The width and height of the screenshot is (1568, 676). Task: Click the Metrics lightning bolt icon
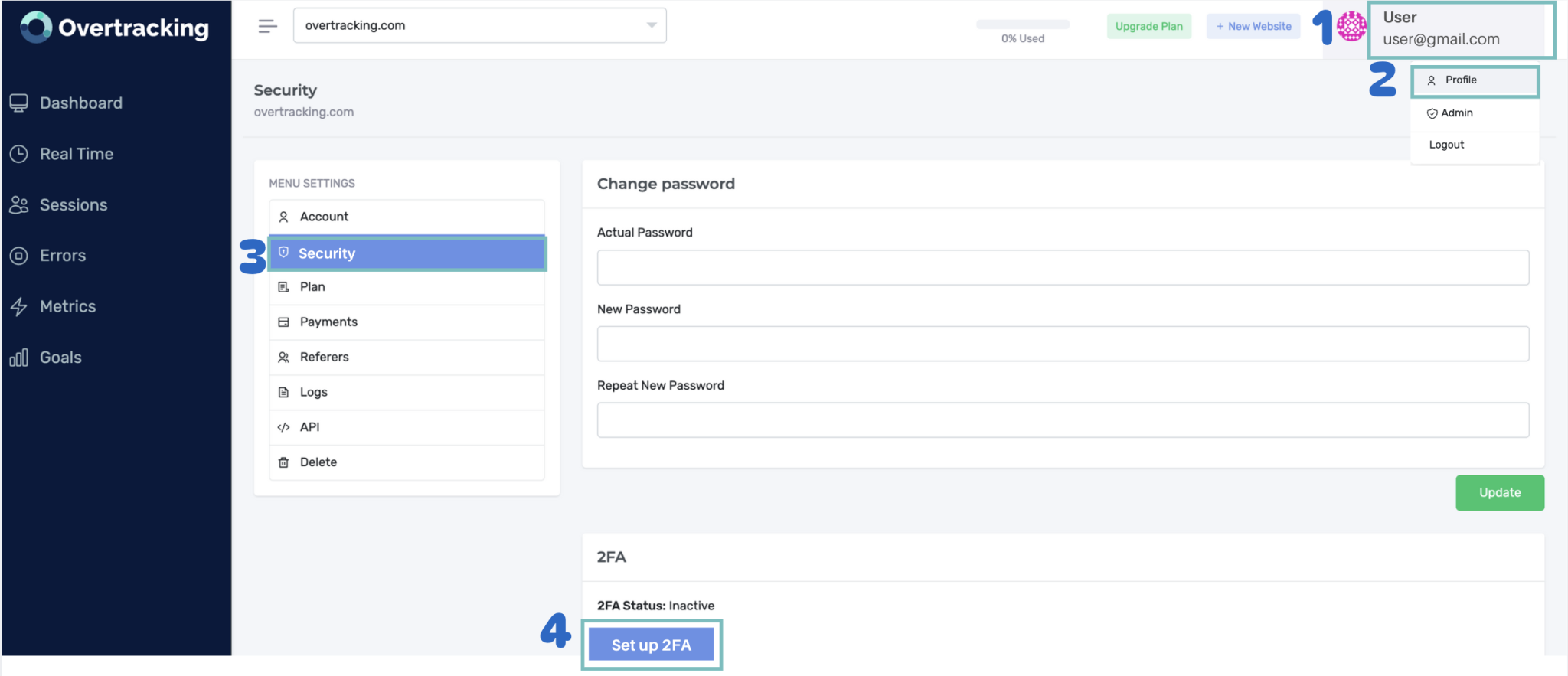pyautogui.click(x=19, y=306)
